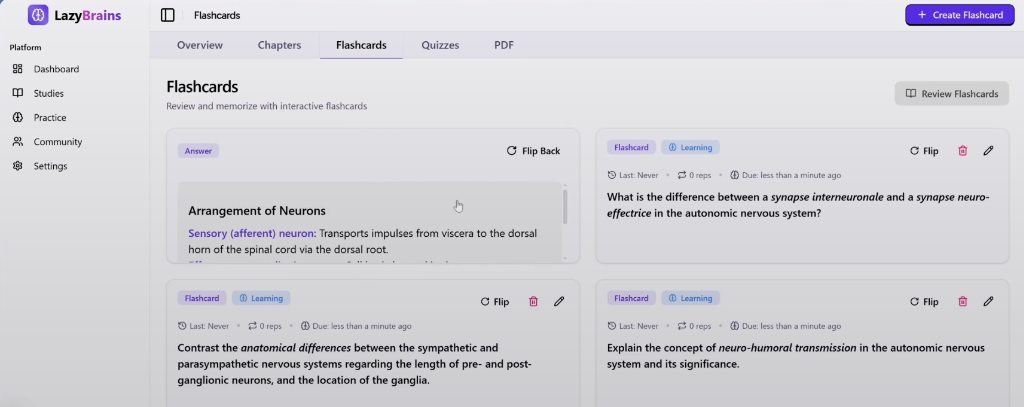
Task: Edit the synapse interneuronale flashcard
Action: (x=988, y=151)
